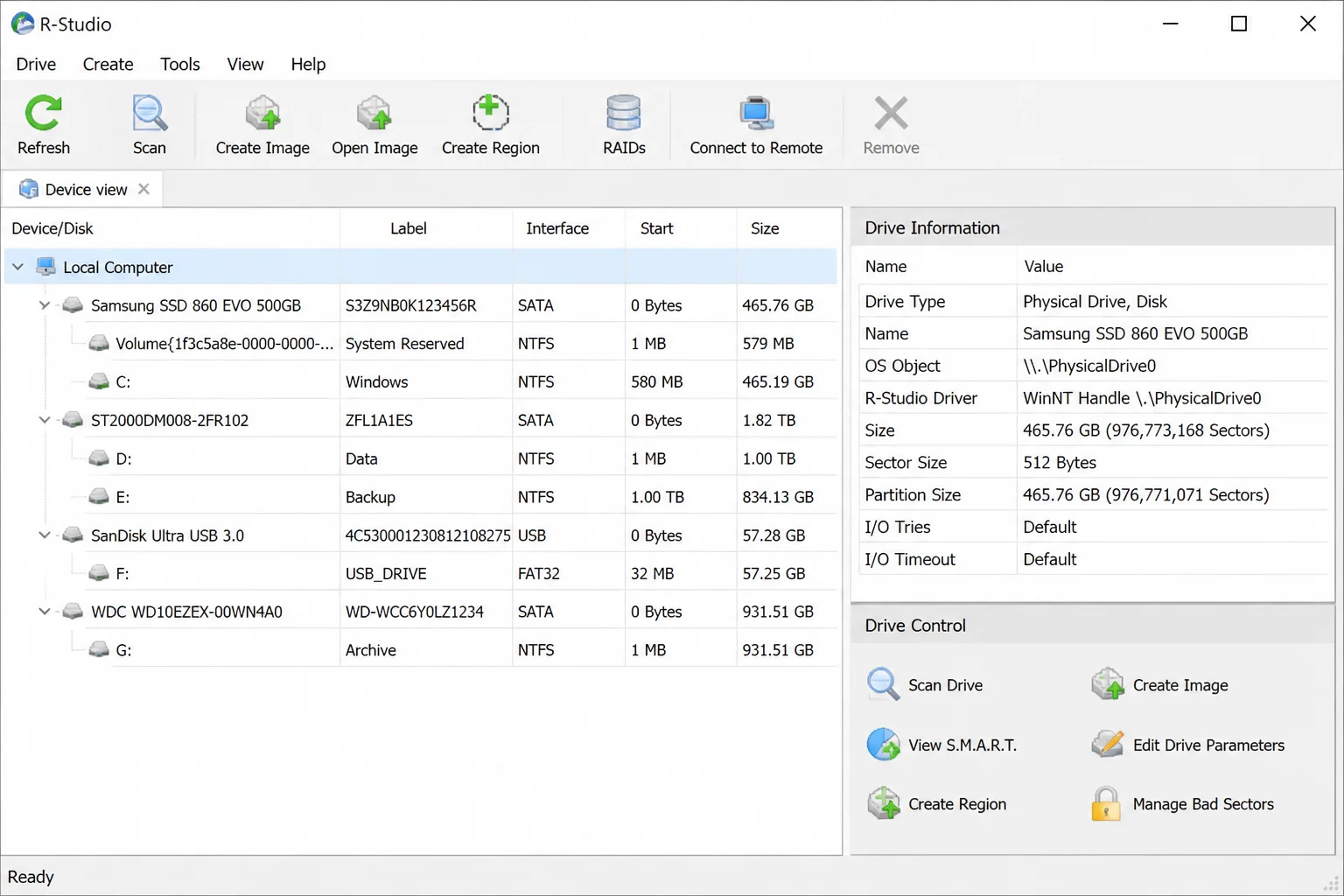
Task: Click the Samsung SSD 860 EVO disk icon
Action: pyautogui.click(x=73, y=304)
